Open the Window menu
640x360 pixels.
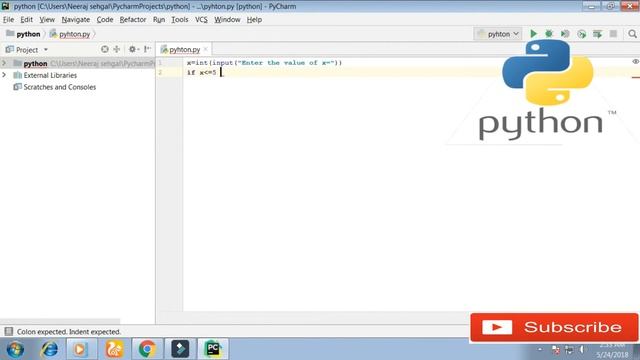(227, 20)
